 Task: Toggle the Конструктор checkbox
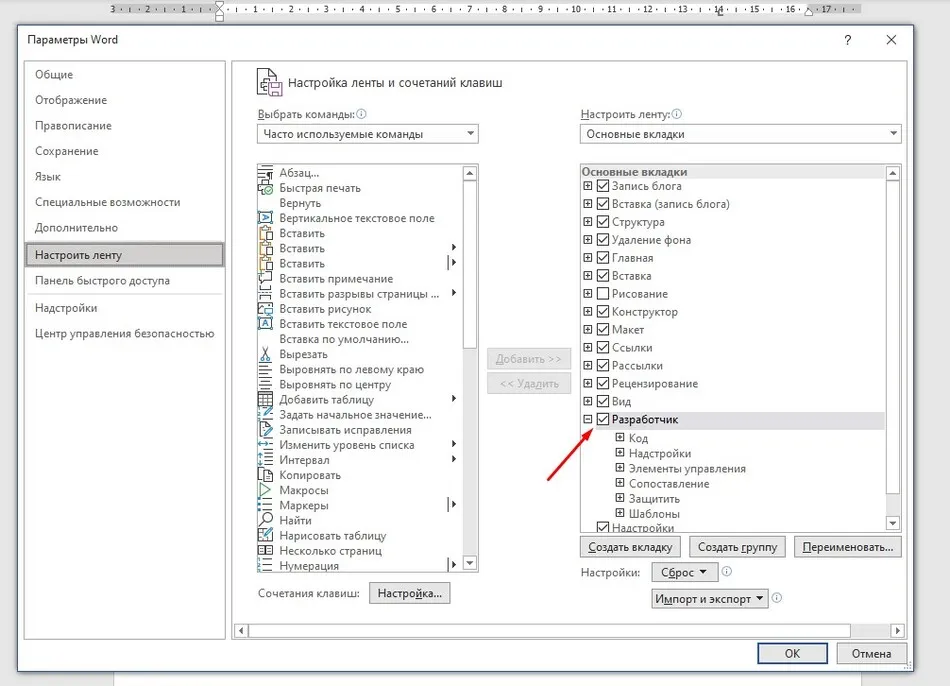tap(603, 311)
